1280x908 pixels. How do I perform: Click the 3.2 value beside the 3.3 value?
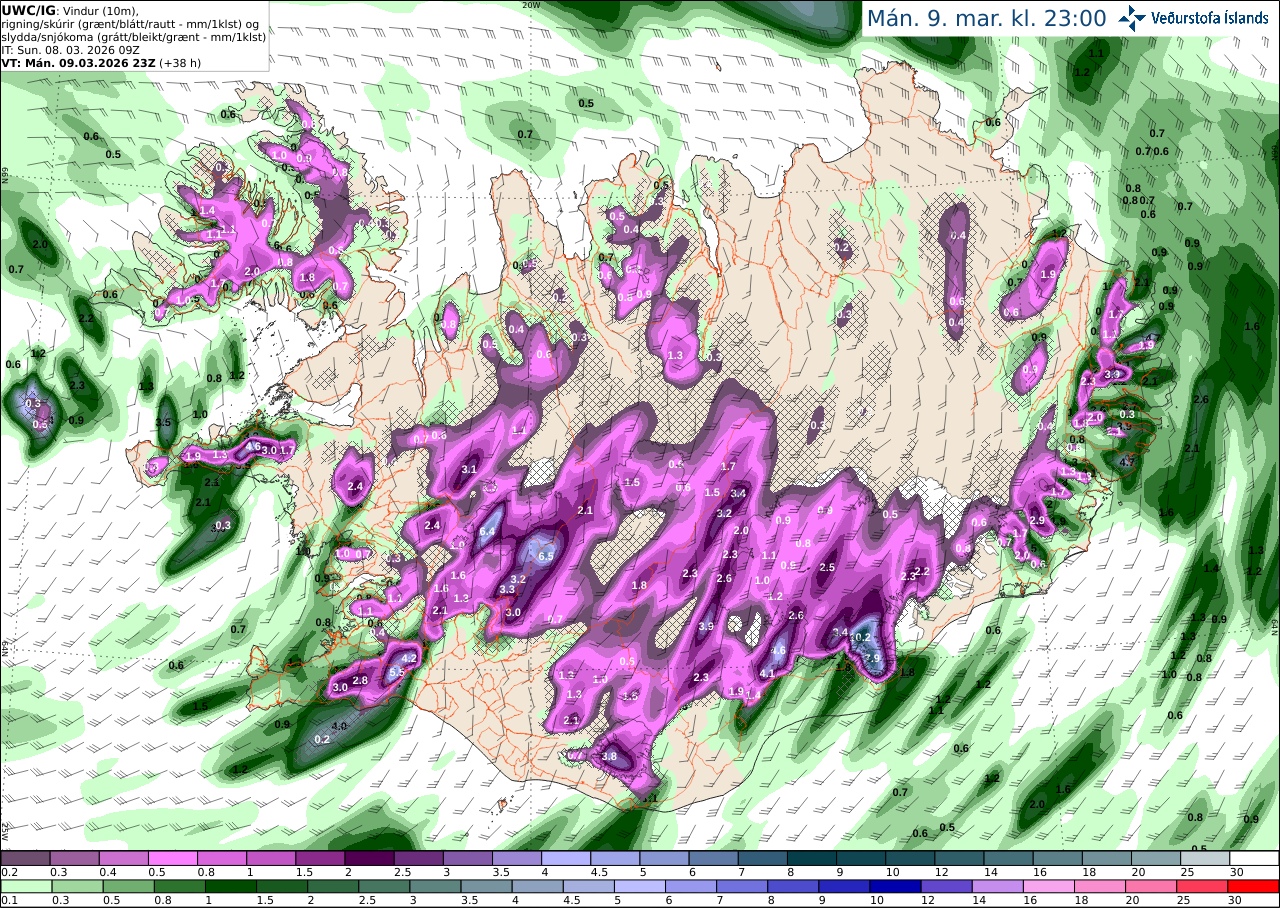point(519,579)
